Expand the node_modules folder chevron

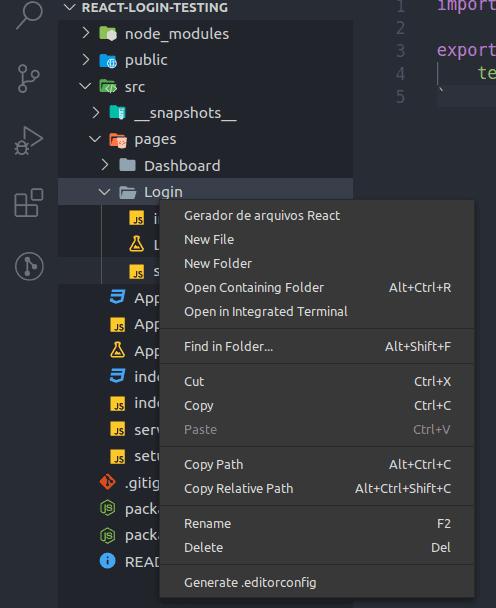click(86, 33)
